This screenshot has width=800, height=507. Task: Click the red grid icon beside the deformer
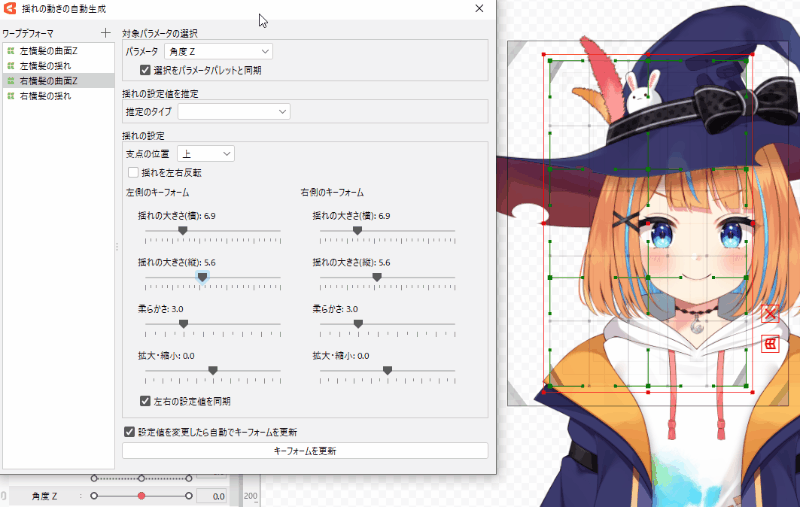[x=770, y=344]
